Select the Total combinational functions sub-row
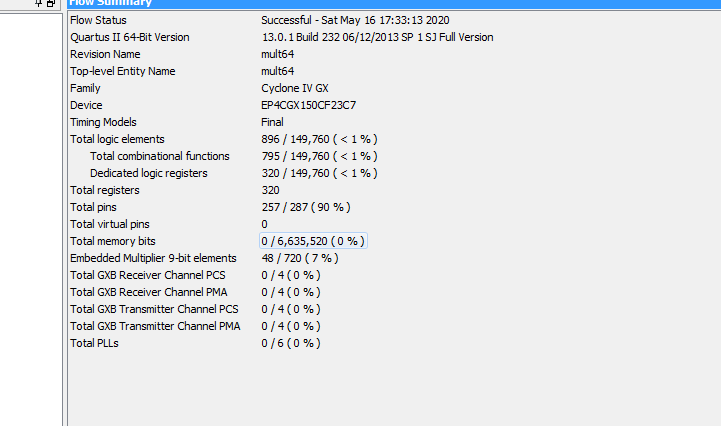This screenshot has height=426, width=721. click(394, 156)
